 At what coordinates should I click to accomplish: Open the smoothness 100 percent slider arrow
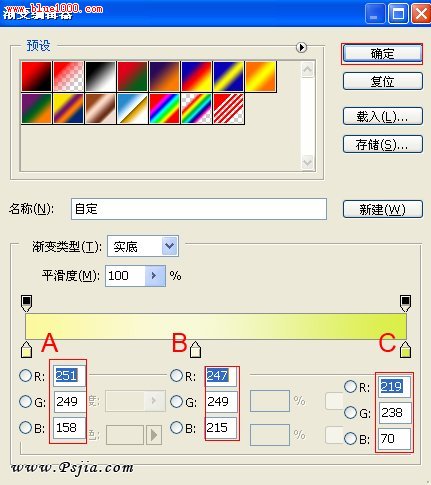point(155,276)
